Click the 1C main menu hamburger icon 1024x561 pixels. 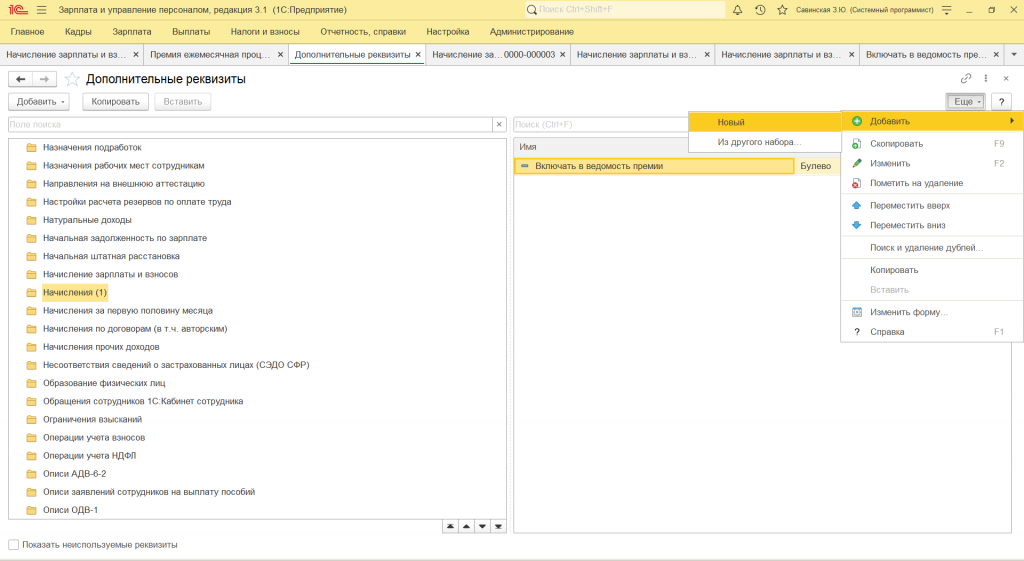pyautogui.click(x=41, y=10)
